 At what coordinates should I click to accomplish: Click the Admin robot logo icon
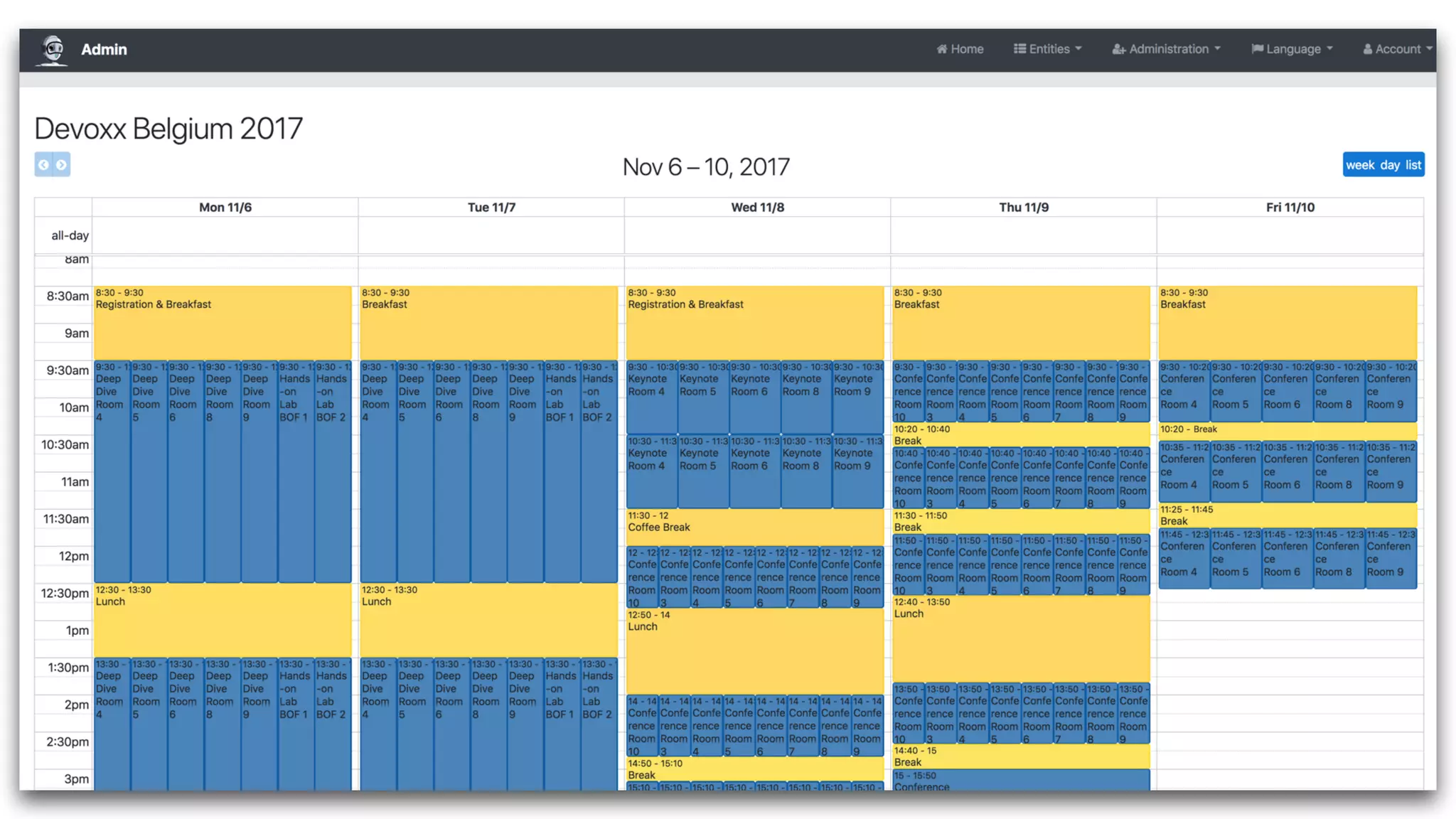point(53,50)
